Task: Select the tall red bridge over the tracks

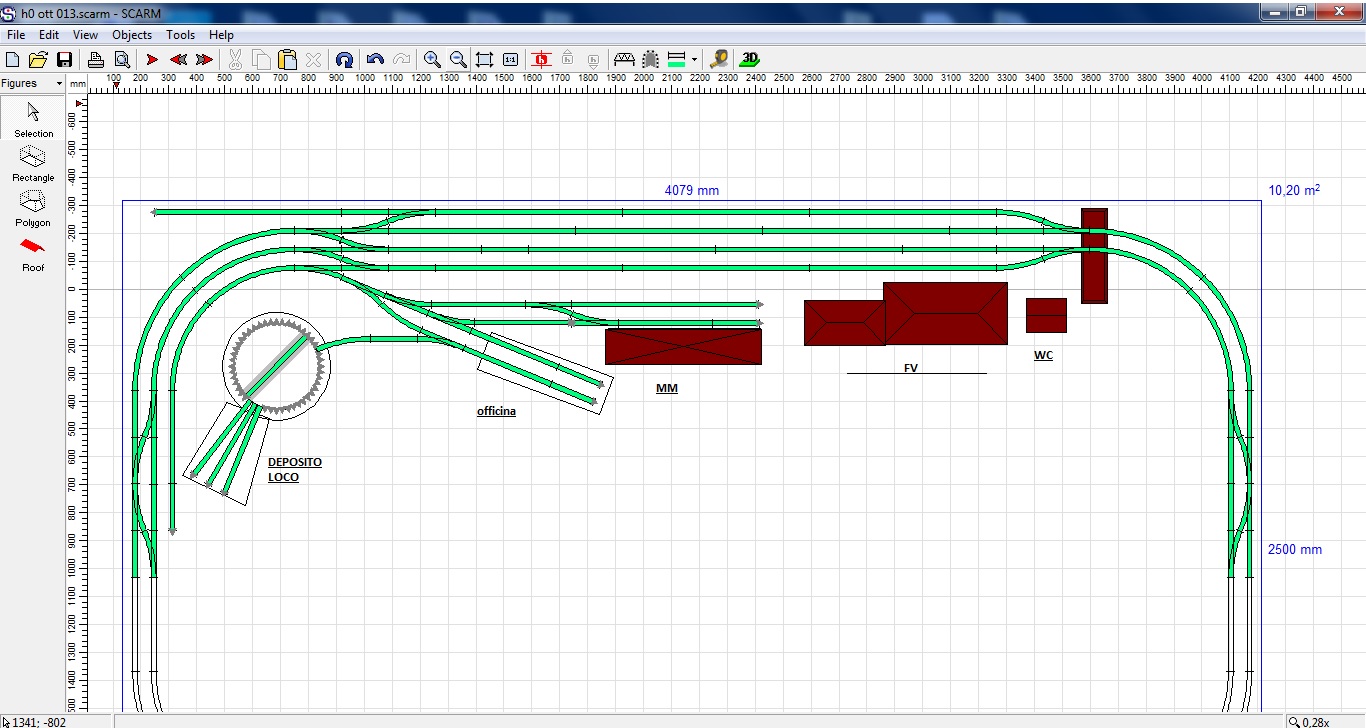Action: click(x=1094, y=255)
